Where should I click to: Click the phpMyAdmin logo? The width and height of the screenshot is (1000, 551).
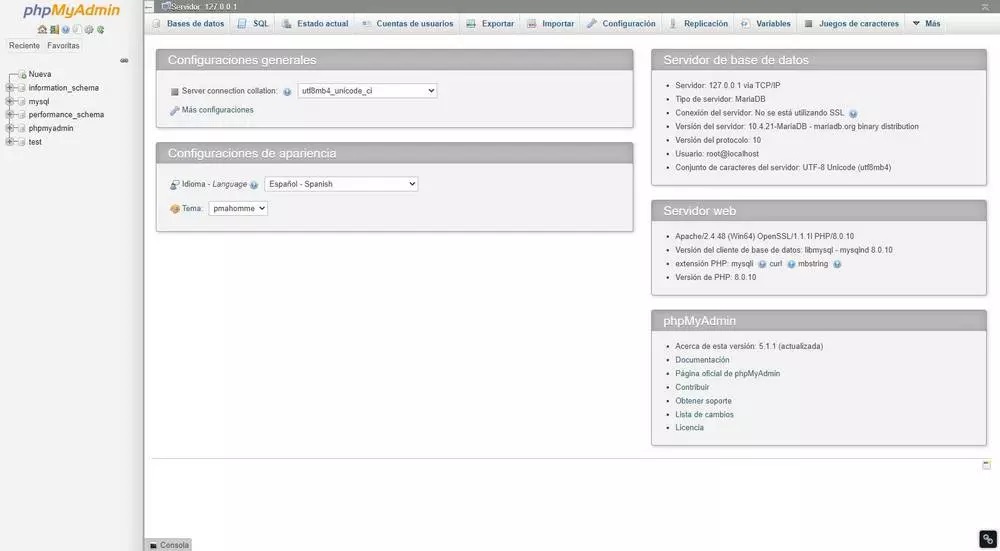click(x=71, y=11)
